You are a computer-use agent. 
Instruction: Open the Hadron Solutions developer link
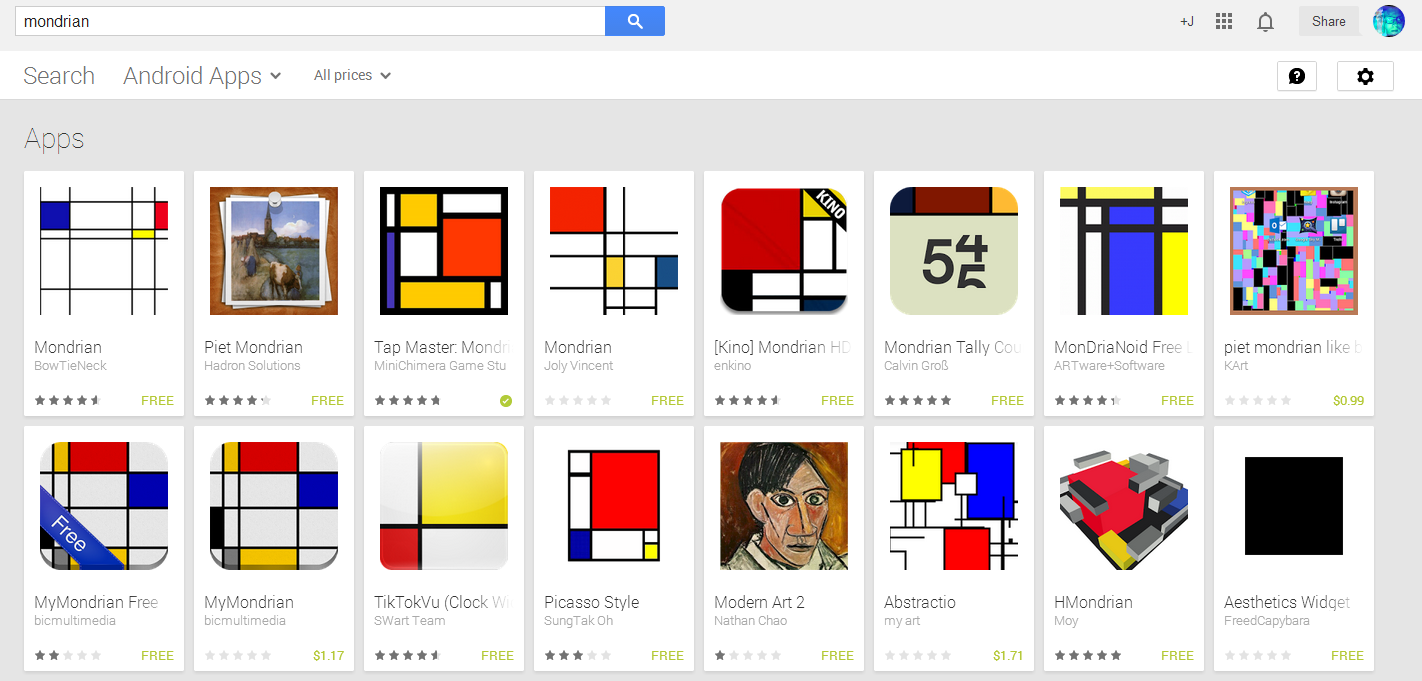pyautogui.click(x=252, y=366)
